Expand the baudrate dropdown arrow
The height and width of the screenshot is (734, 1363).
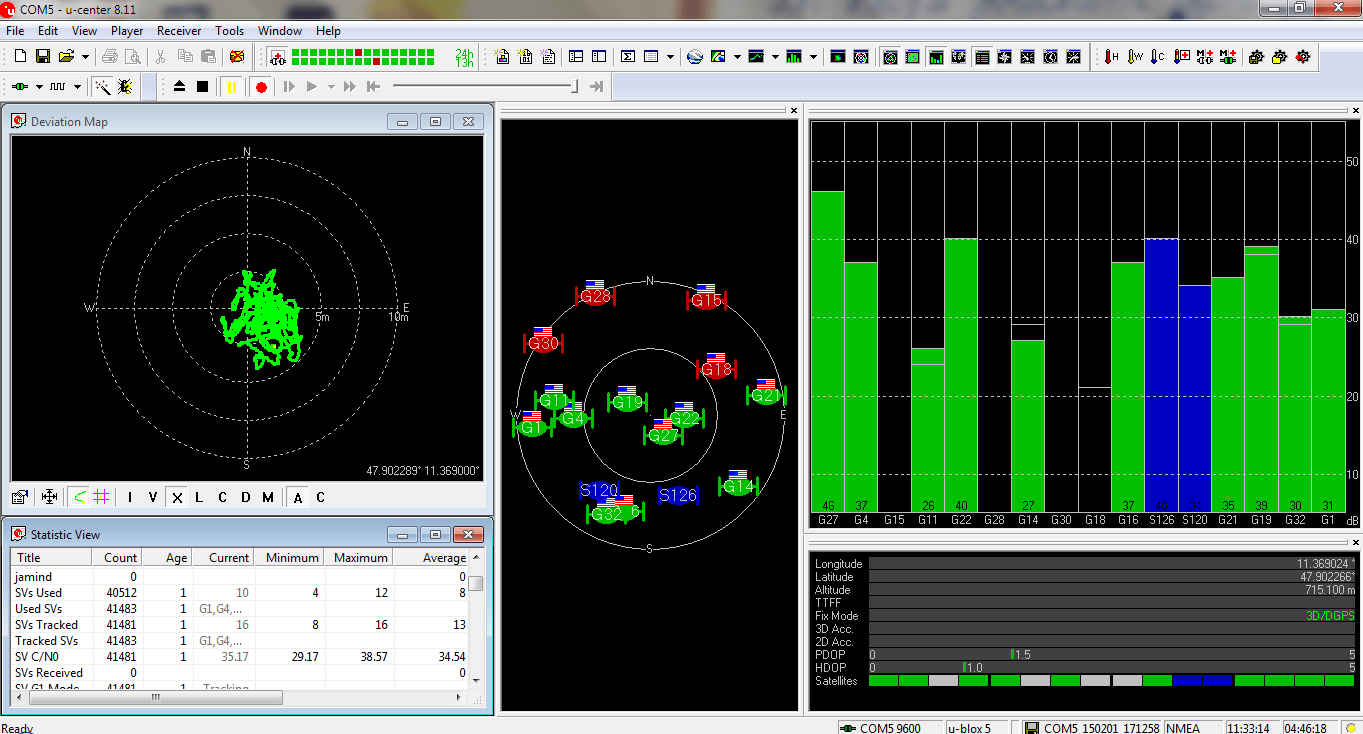(x=77, y=87)
